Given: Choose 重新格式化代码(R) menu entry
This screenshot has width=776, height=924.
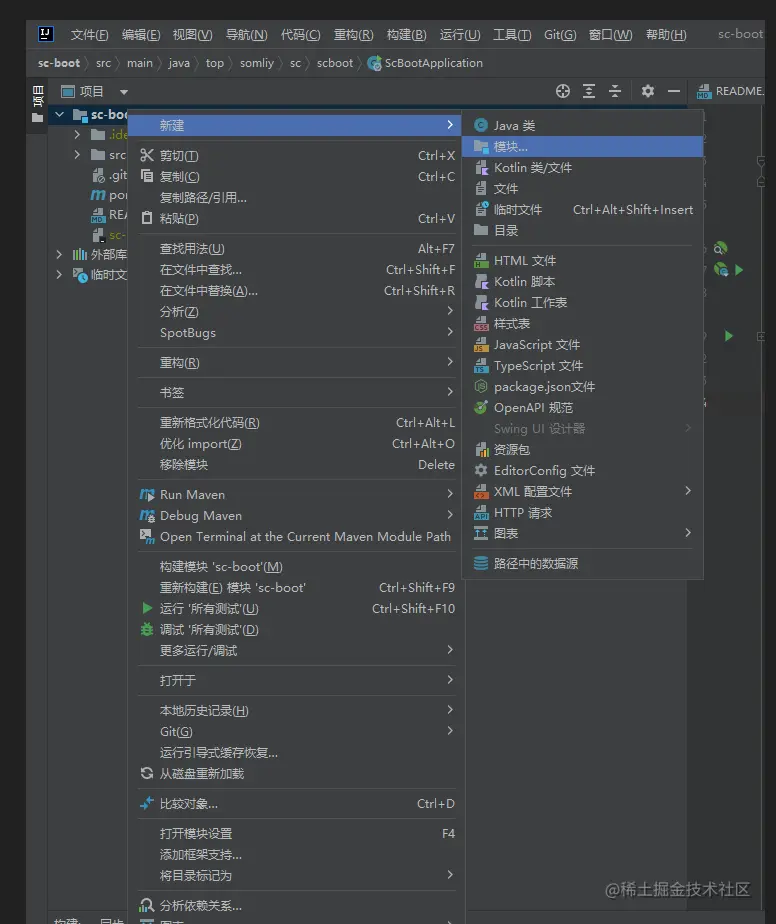Looking at the screenshot, I should [x=297, y=423].
